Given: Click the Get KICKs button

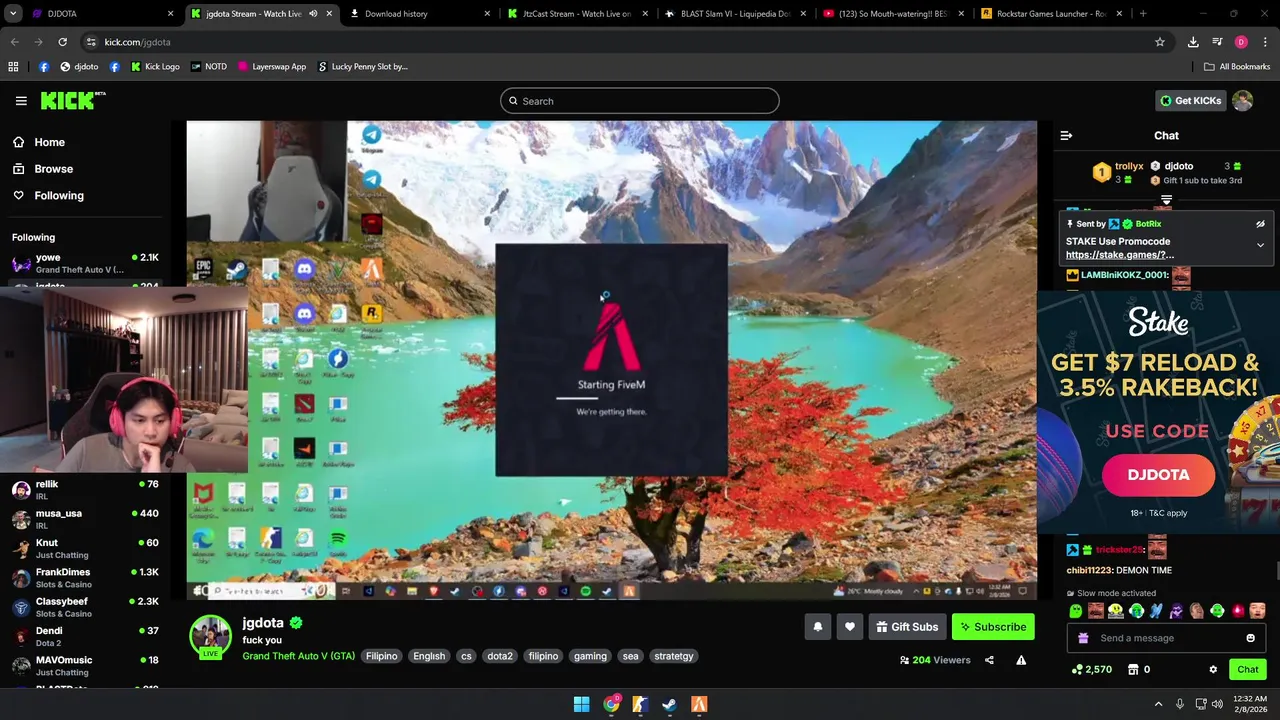Looking at the screenshot, I should coord(1190,101).
